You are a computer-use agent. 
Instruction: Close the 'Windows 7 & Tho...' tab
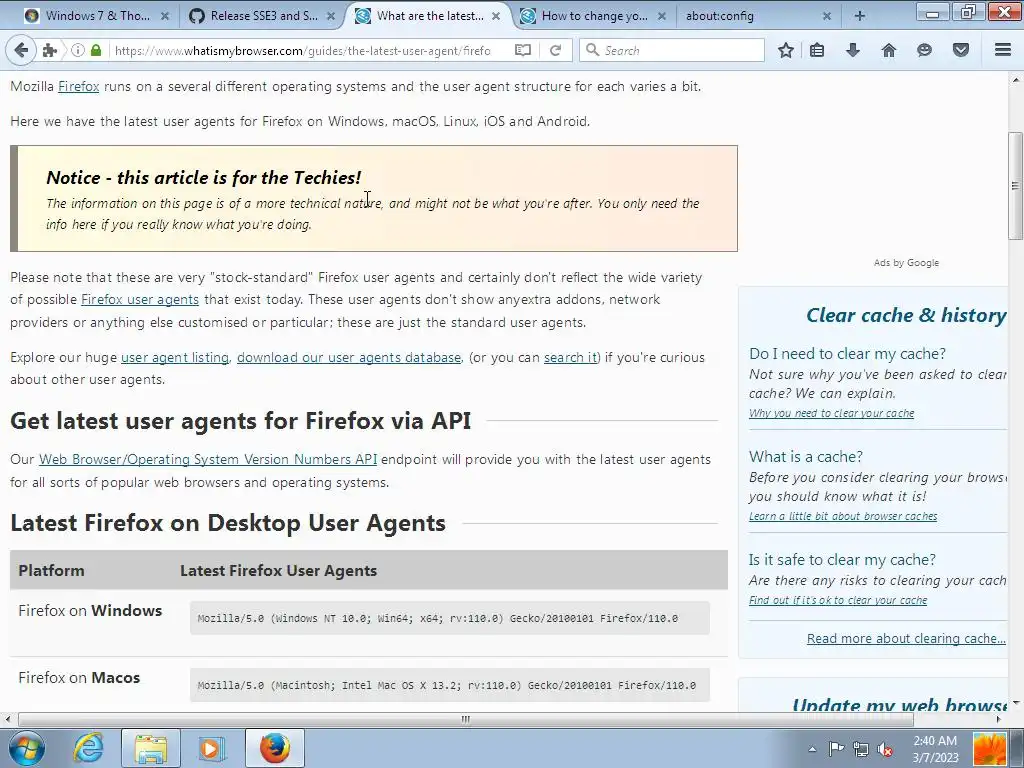click(165, 16)
